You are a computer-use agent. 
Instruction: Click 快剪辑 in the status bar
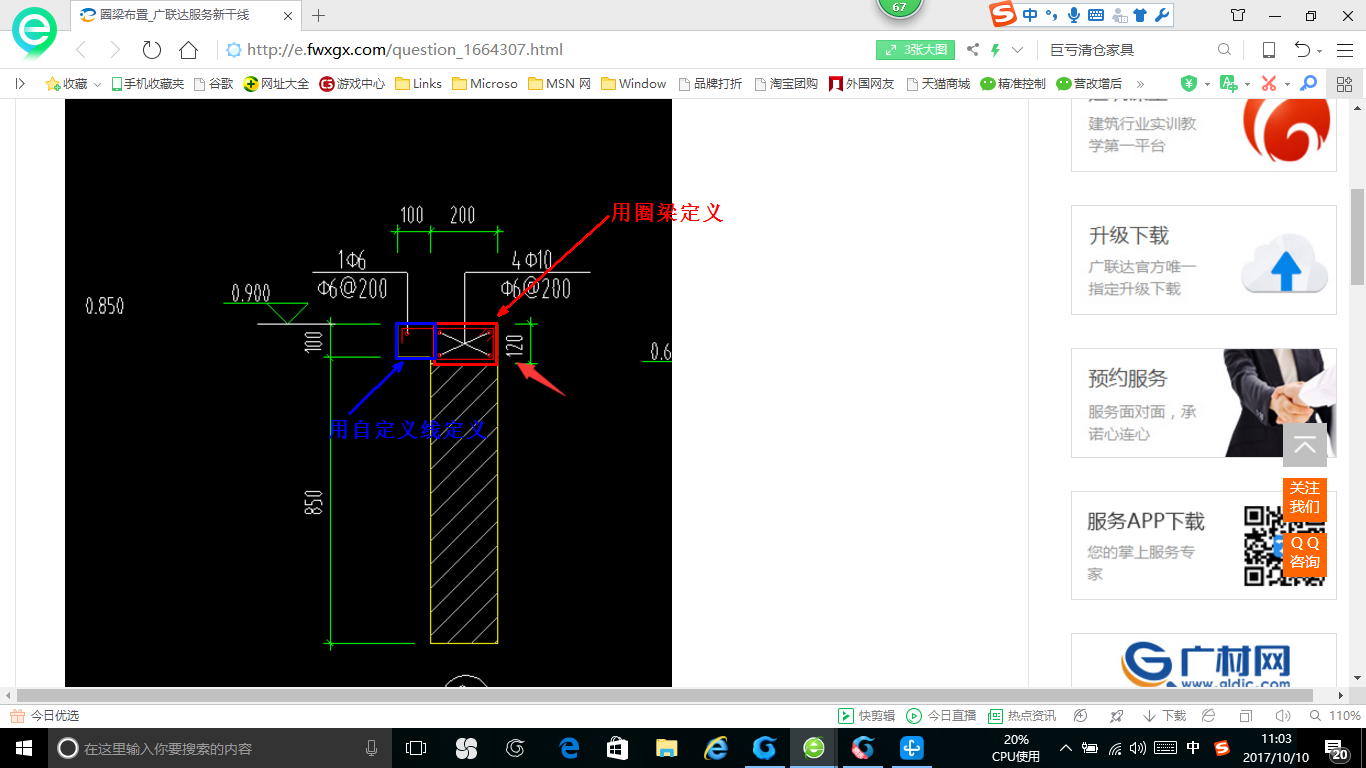pos(866,716)
